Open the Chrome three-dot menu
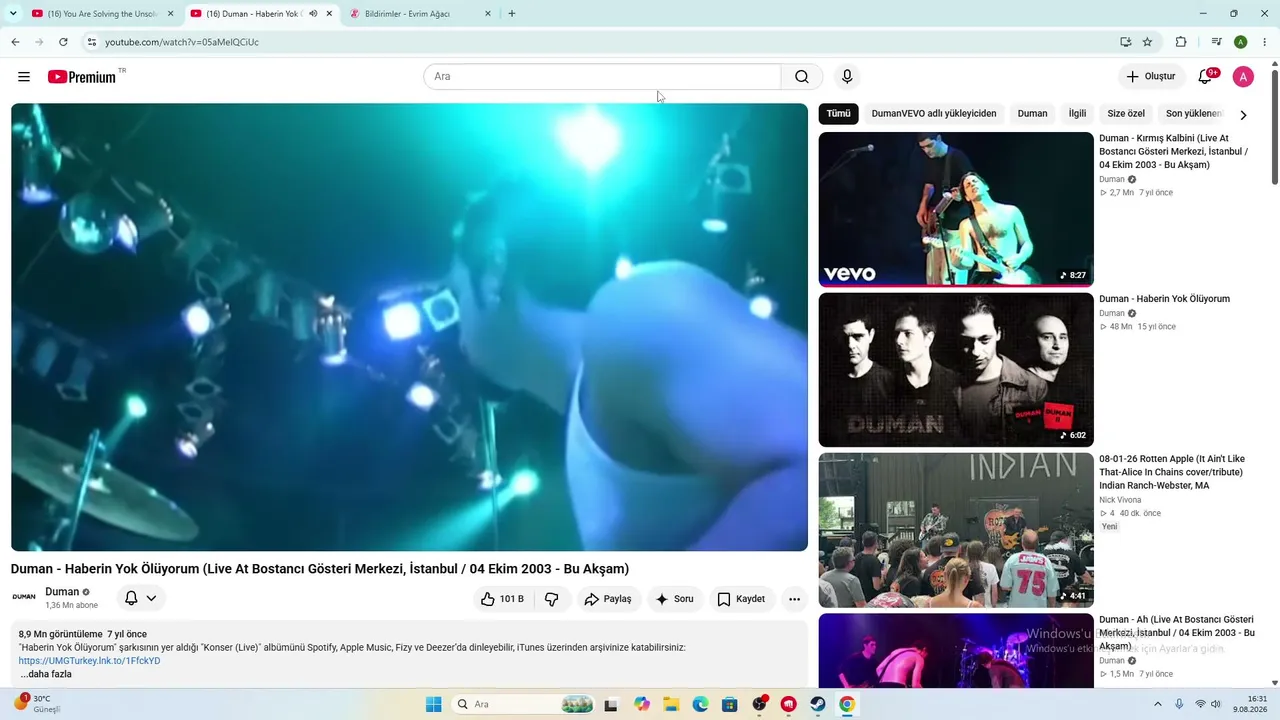This screenshot has width=1280, height=720. [1265, 42]
